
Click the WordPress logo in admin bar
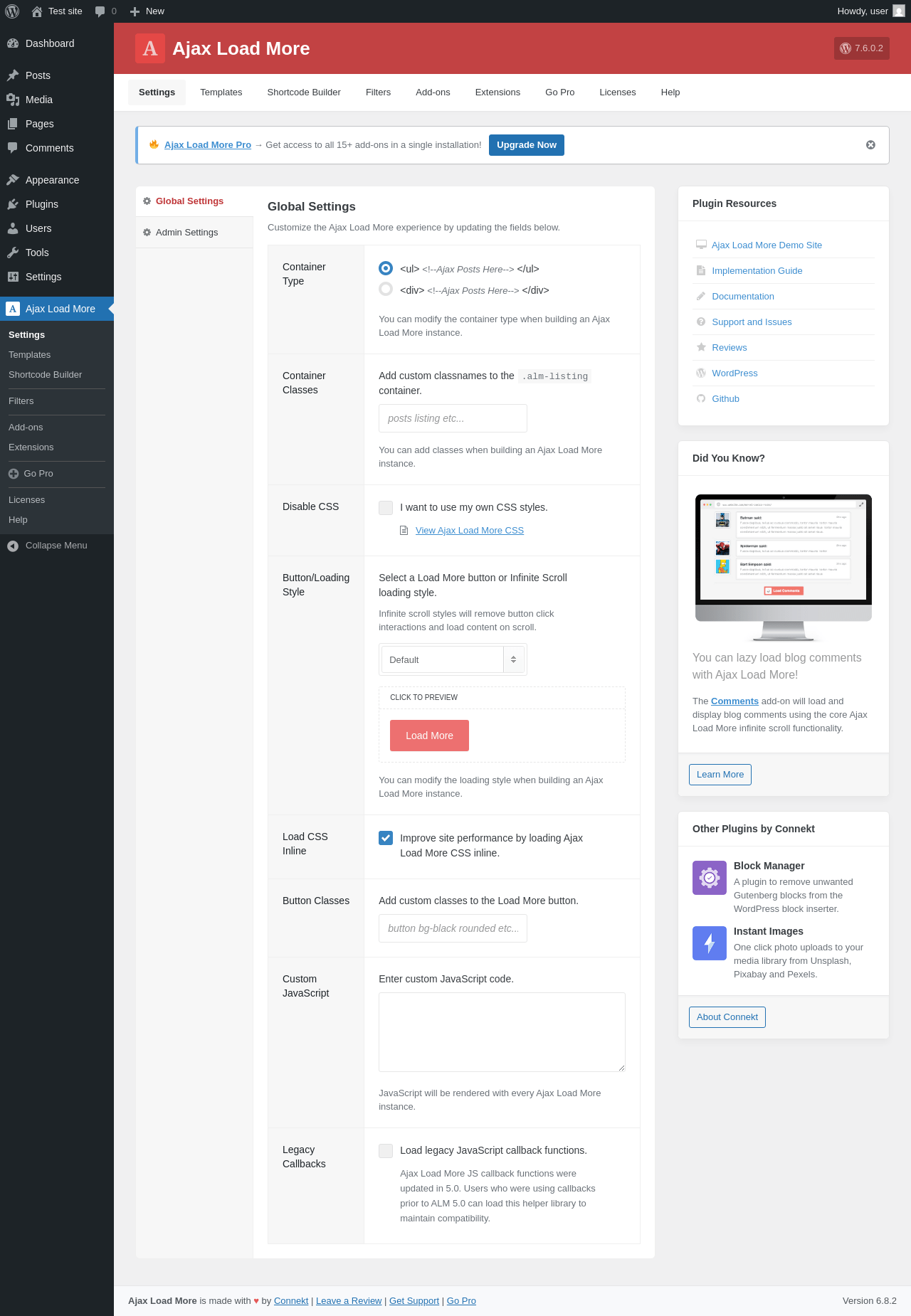(x=12, y=11)
